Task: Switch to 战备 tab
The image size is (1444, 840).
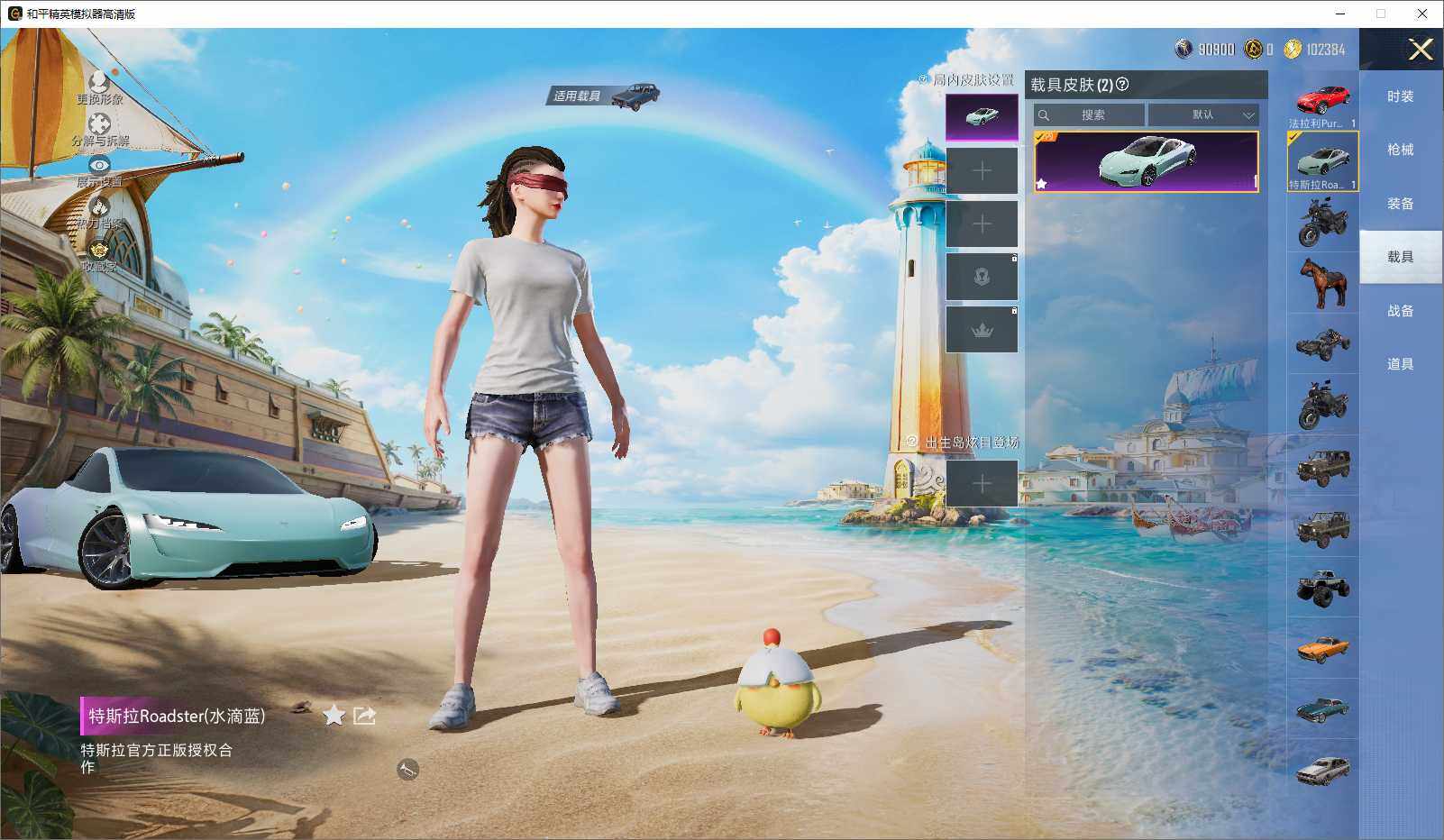Action: [x=1401, y=311]
